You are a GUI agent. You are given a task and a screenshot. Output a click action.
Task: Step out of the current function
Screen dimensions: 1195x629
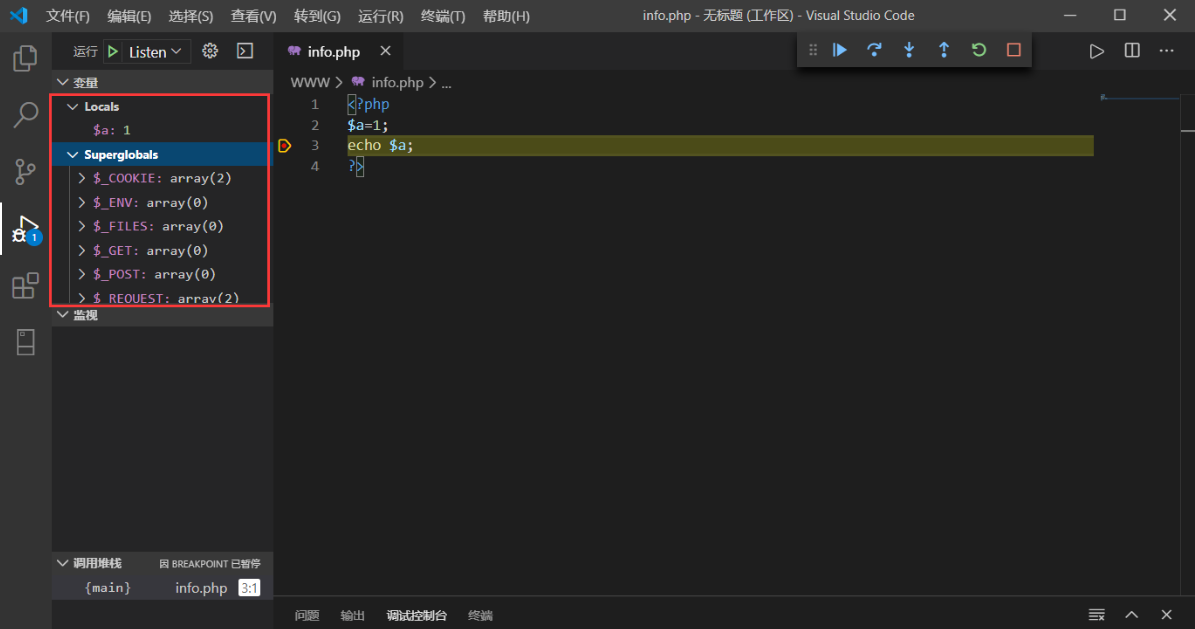pos(943,49)
